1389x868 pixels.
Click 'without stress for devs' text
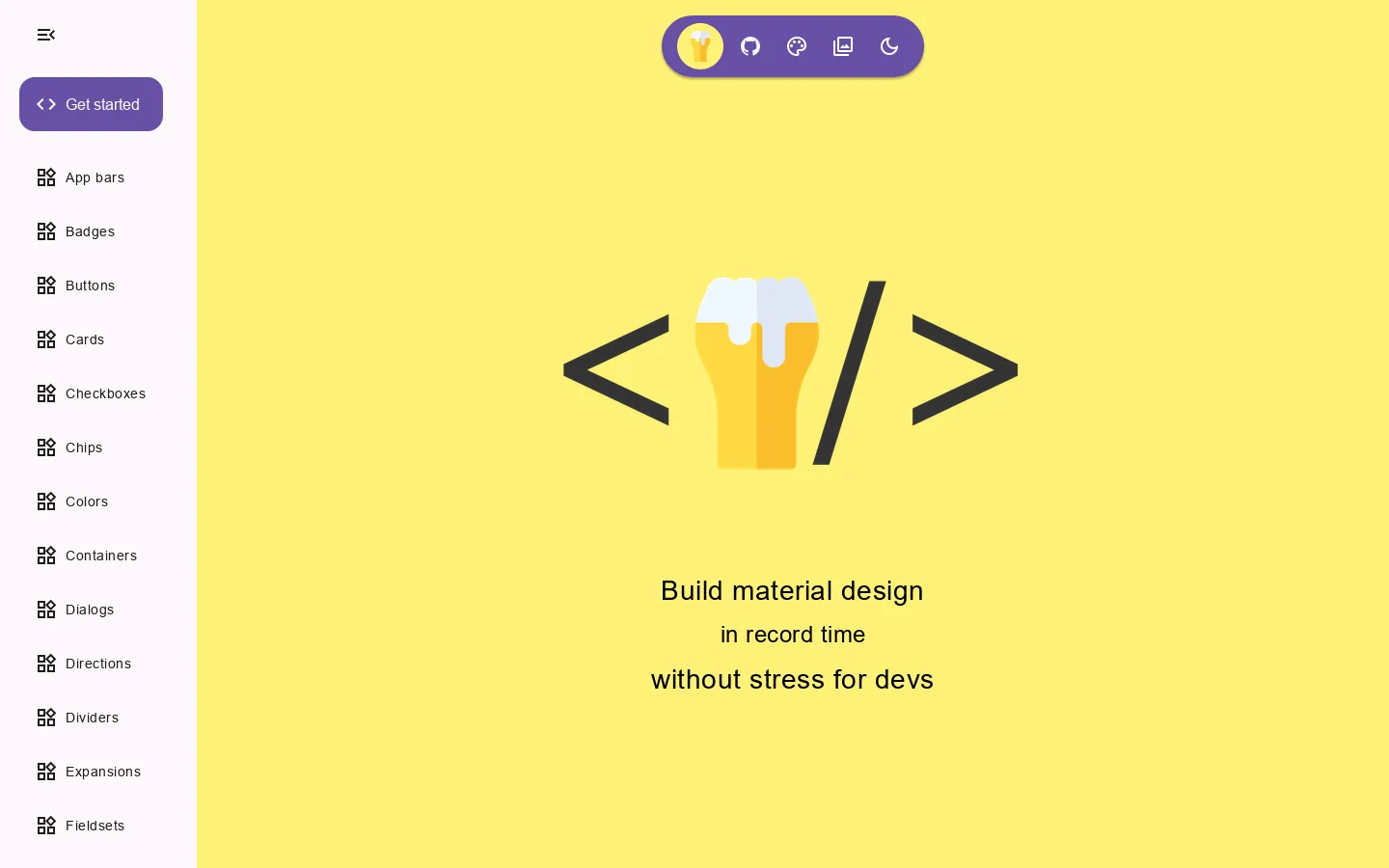(x=792, y=679)
